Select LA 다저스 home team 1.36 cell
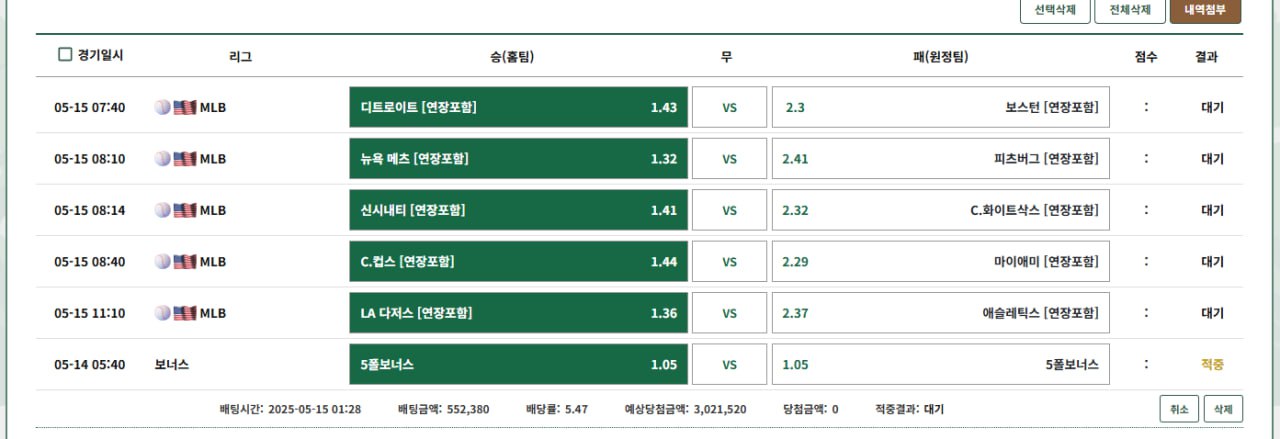This screenshot has height=439, width=1280. (519, 313)
